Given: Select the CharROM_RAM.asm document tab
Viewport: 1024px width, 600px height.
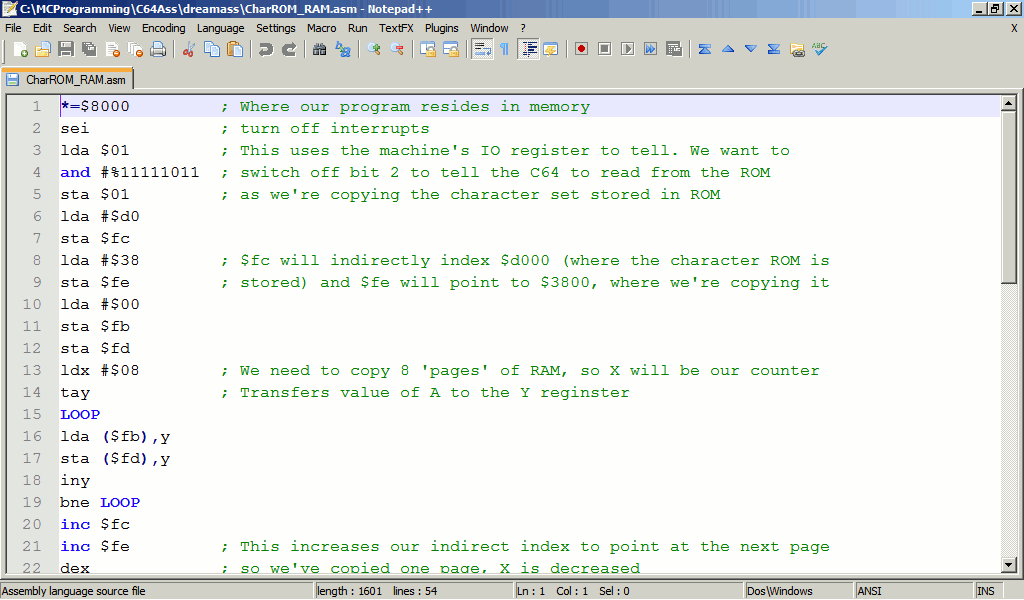Looking at the screenshot, I should 68,79.
